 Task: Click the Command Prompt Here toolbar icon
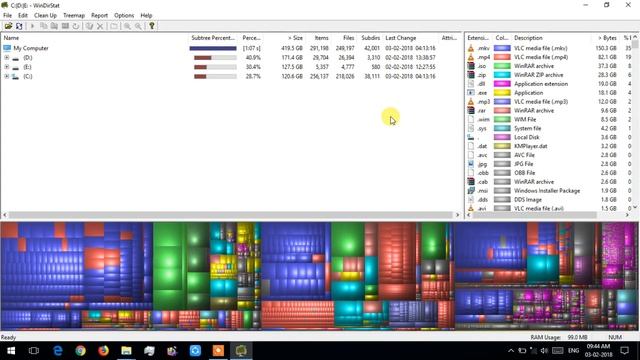click(x=65, y=26)
